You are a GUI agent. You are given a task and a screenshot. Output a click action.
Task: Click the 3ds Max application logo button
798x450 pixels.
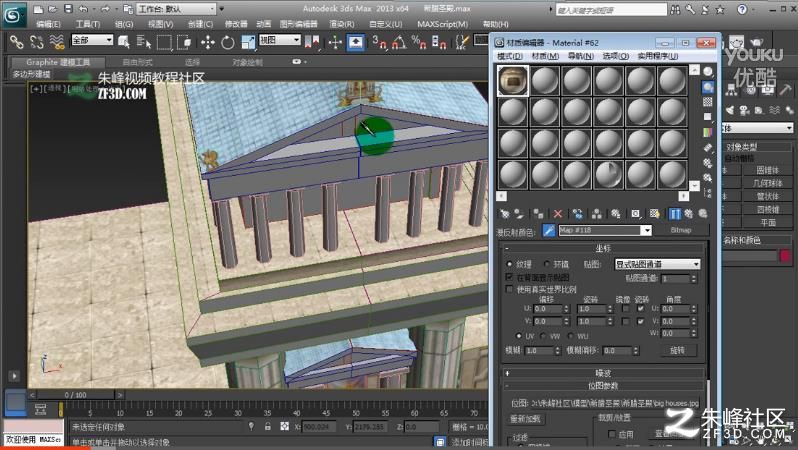click(x=14, y=15)
